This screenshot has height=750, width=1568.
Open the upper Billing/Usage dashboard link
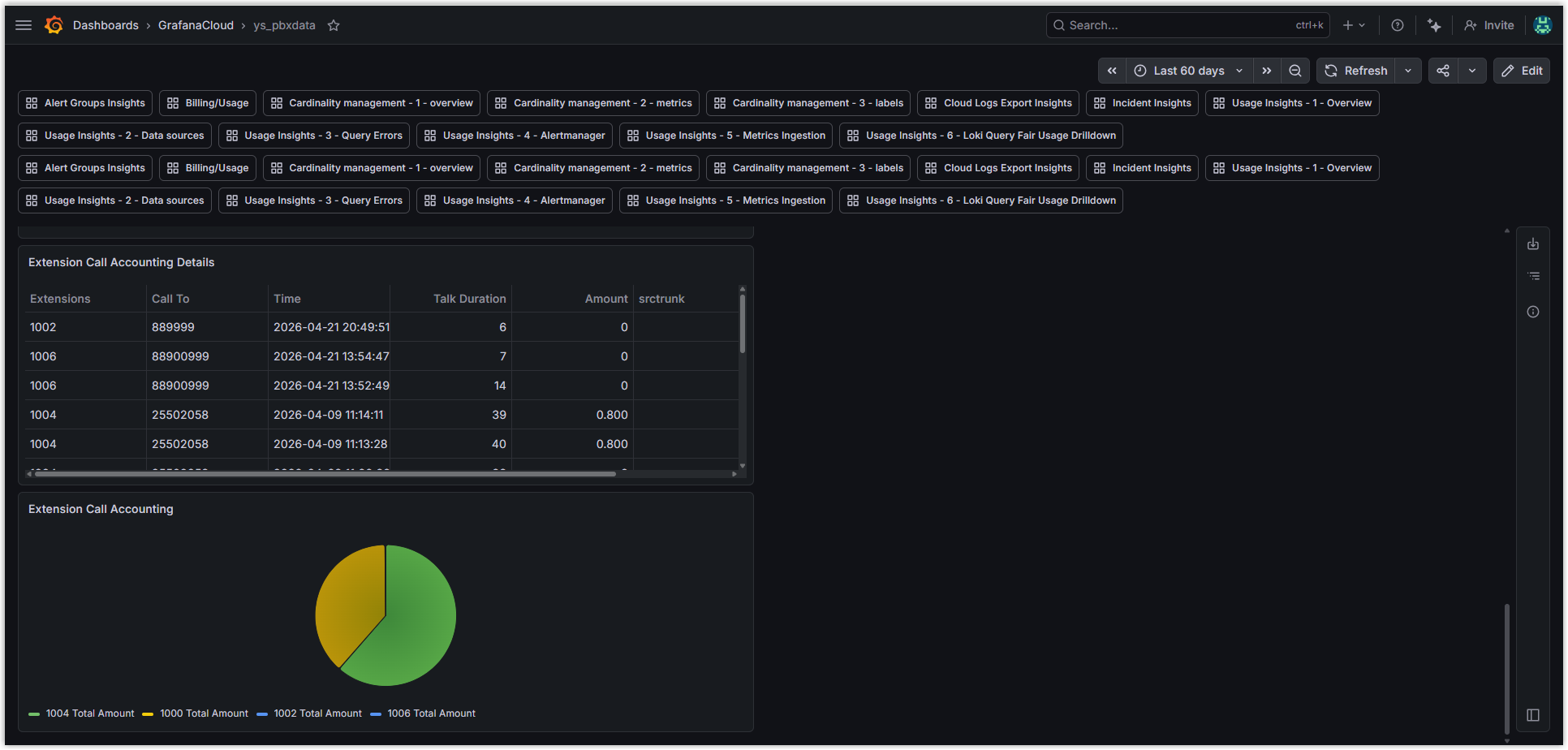(x=208, y=103)
